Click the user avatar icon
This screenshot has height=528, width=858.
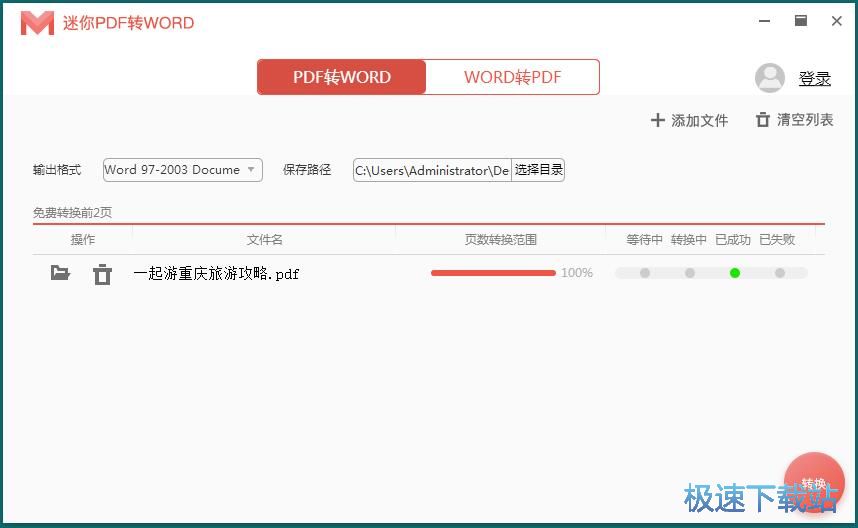tap(769, 78)
